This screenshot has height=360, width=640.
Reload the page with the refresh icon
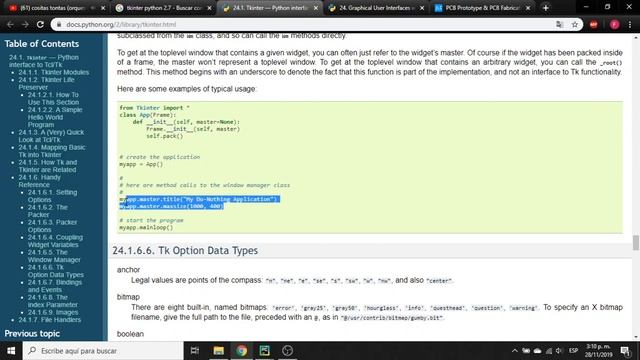click(40, 24)
